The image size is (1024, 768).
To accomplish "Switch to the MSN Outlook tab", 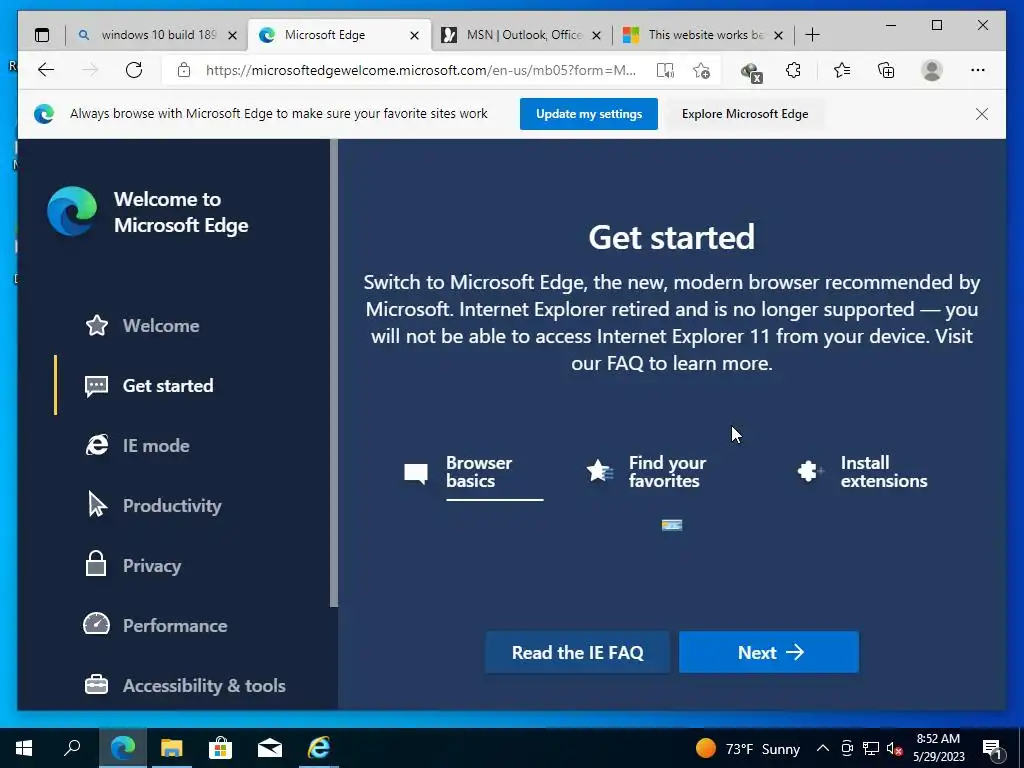I will click(x=521, y=35).
